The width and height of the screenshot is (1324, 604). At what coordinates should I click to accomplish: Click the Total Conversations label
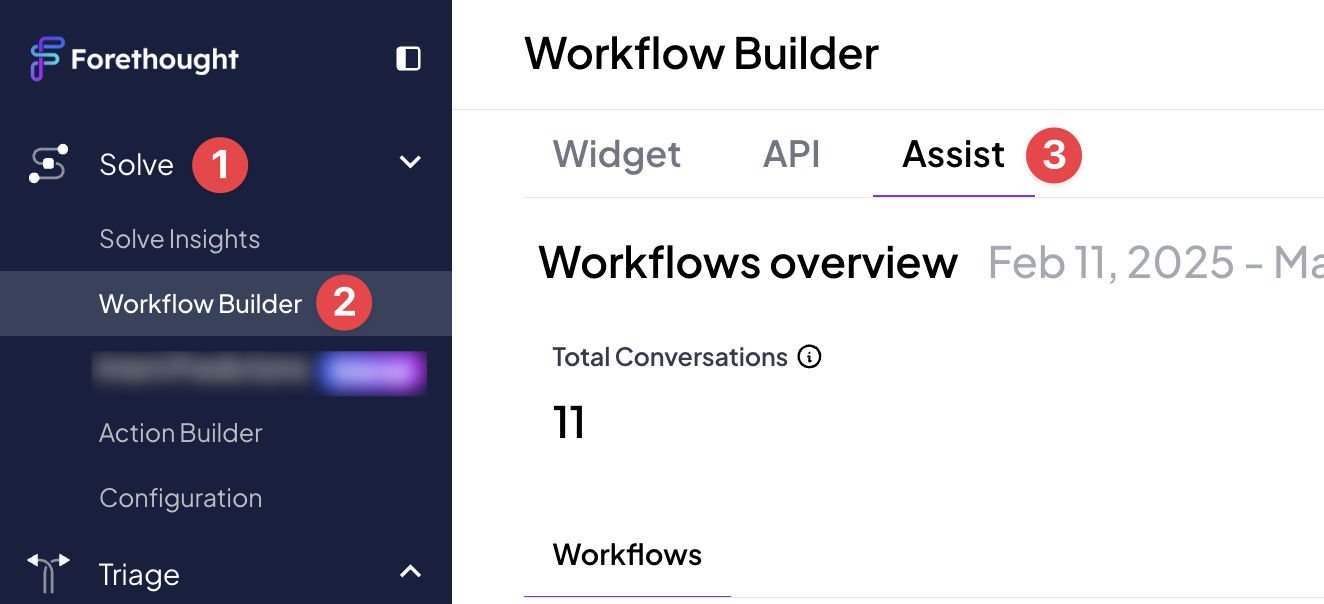pyautogui.click(x=670, y=357)
